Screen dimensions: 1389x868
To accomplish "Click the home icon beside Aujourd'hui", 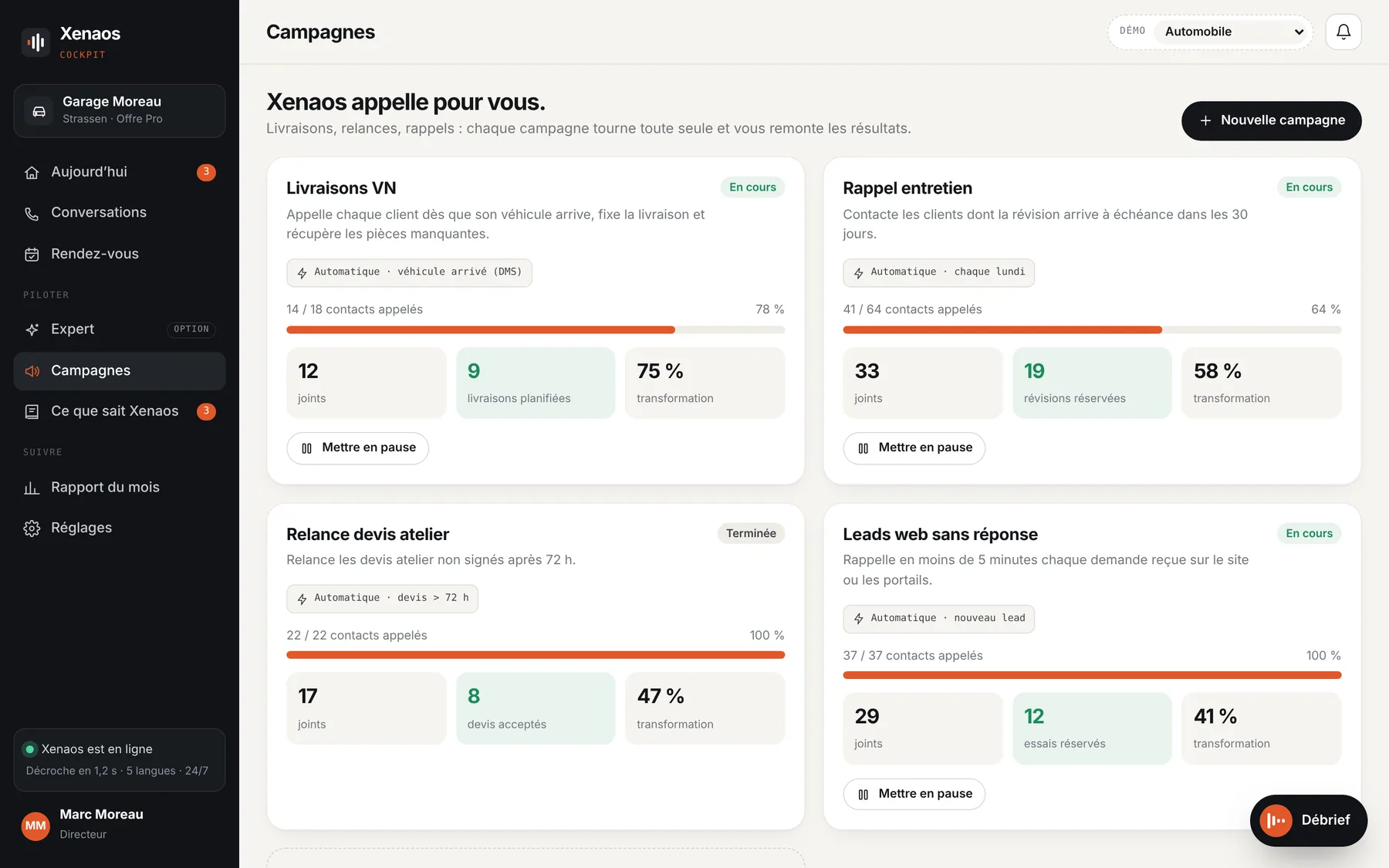I will pyautogui.click(x=32, y=172).
